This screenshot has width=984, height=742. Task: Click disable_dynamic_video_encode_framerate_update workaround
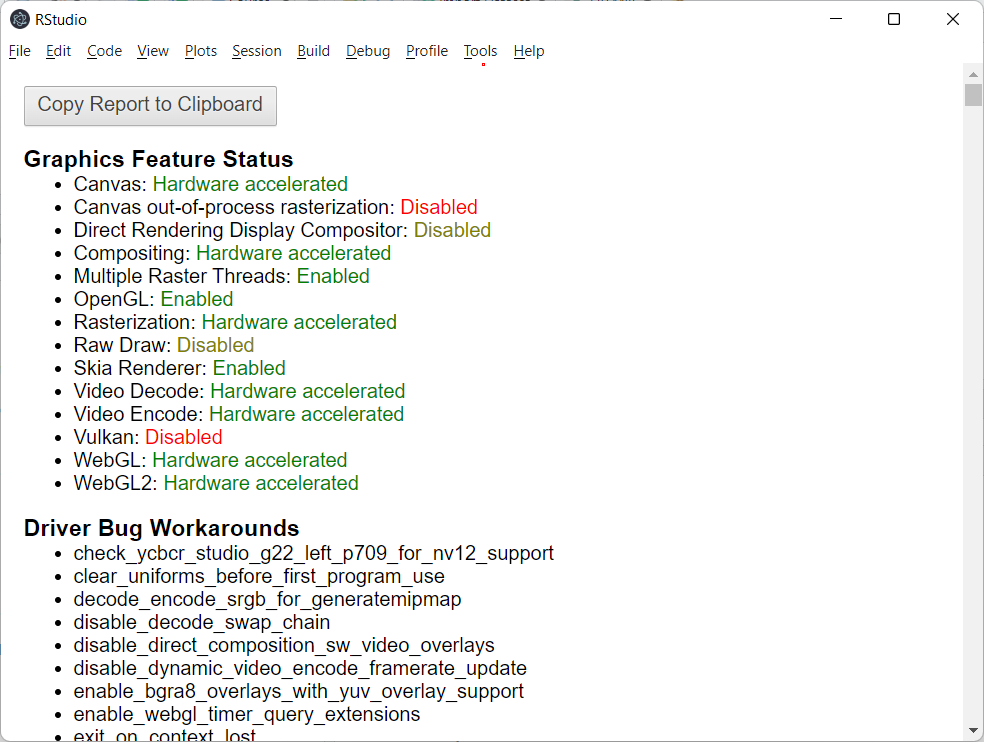(x=300, y=669)
